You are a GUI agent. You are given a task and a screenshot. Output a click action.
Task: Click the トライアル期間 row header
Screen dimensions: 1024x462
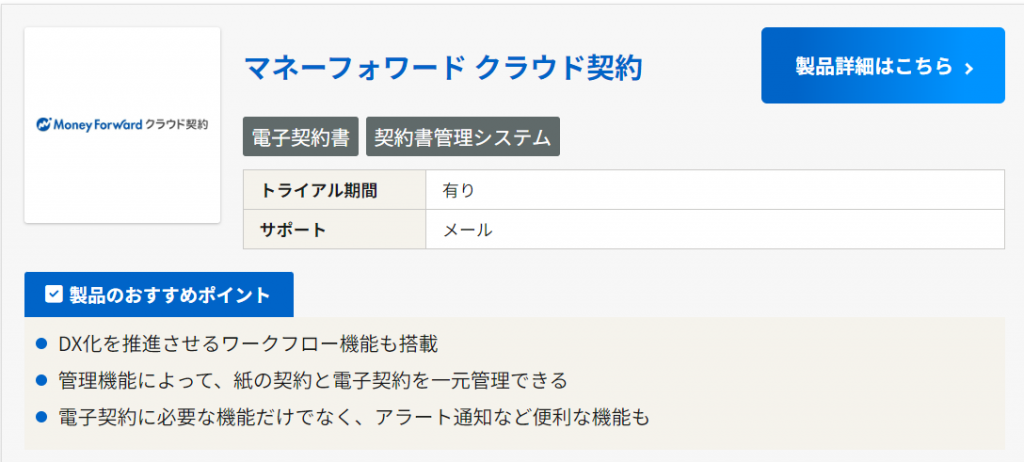[x=320, y=190]
